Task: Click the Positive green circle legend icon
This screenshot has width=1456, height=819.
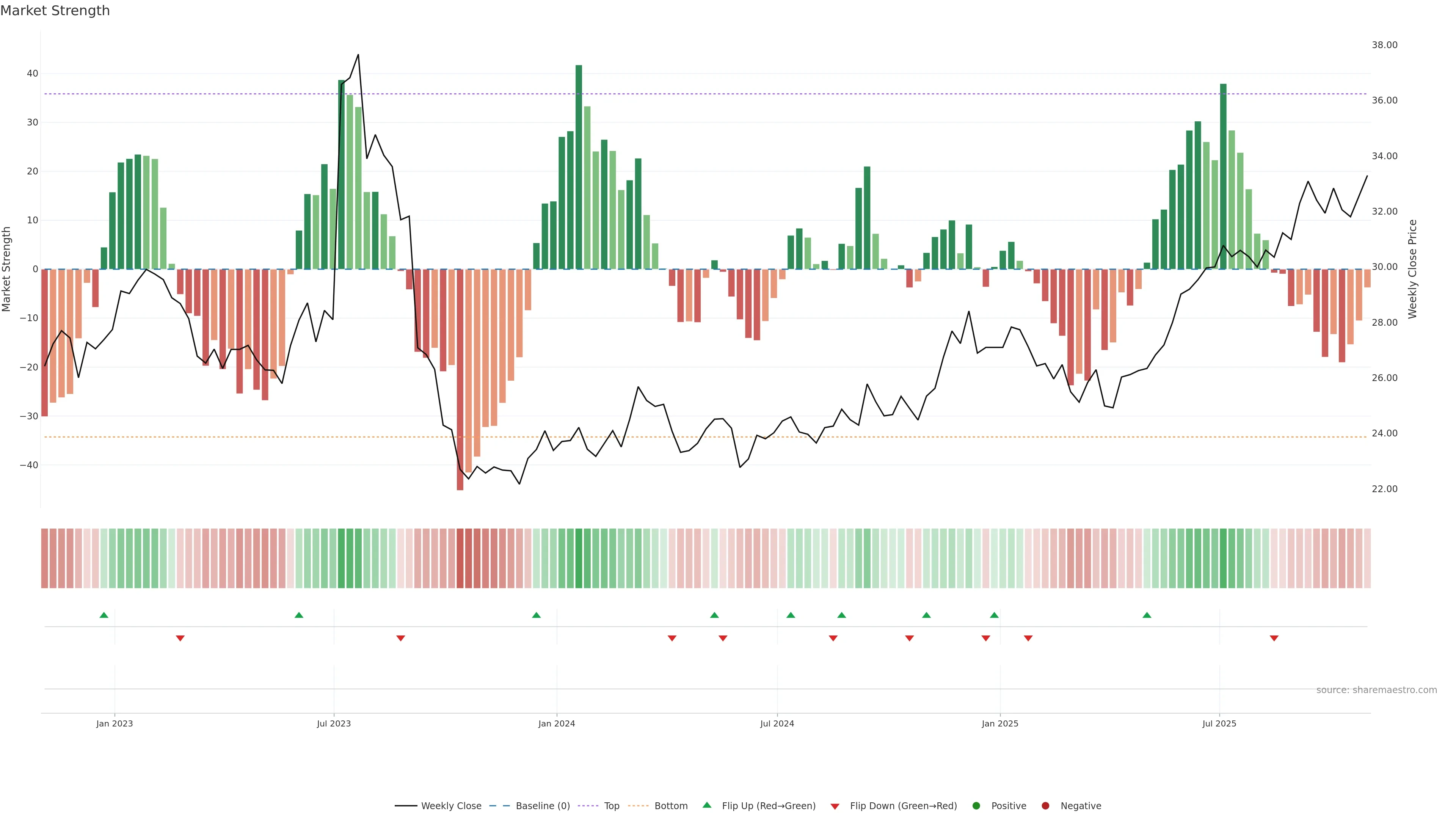Action: click(x=976, y=806)
